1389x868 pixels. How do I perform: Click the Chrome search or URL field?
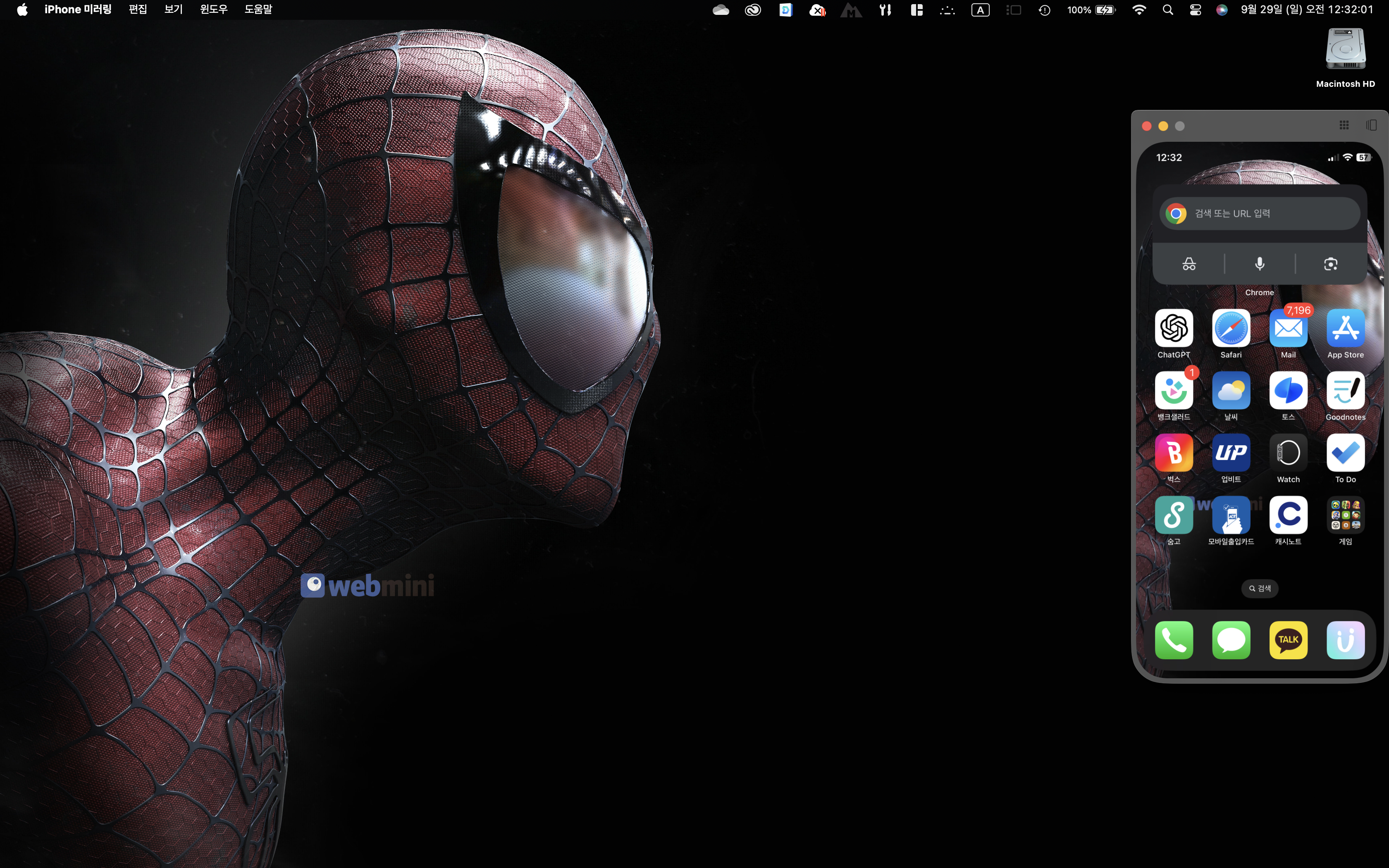click(x=1259, y=214)
